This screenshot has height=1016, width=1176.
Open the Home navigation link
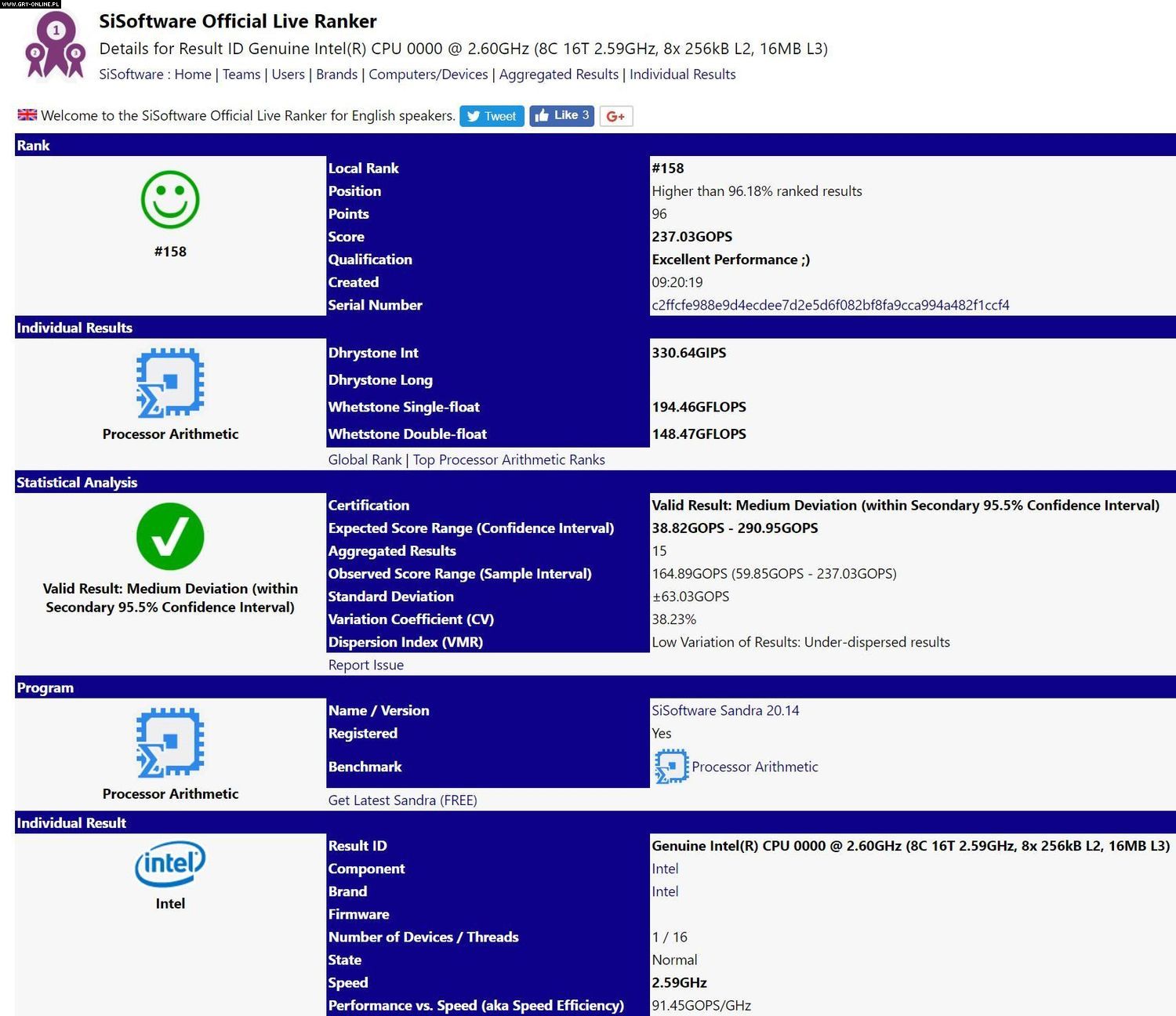click(193, 74)
